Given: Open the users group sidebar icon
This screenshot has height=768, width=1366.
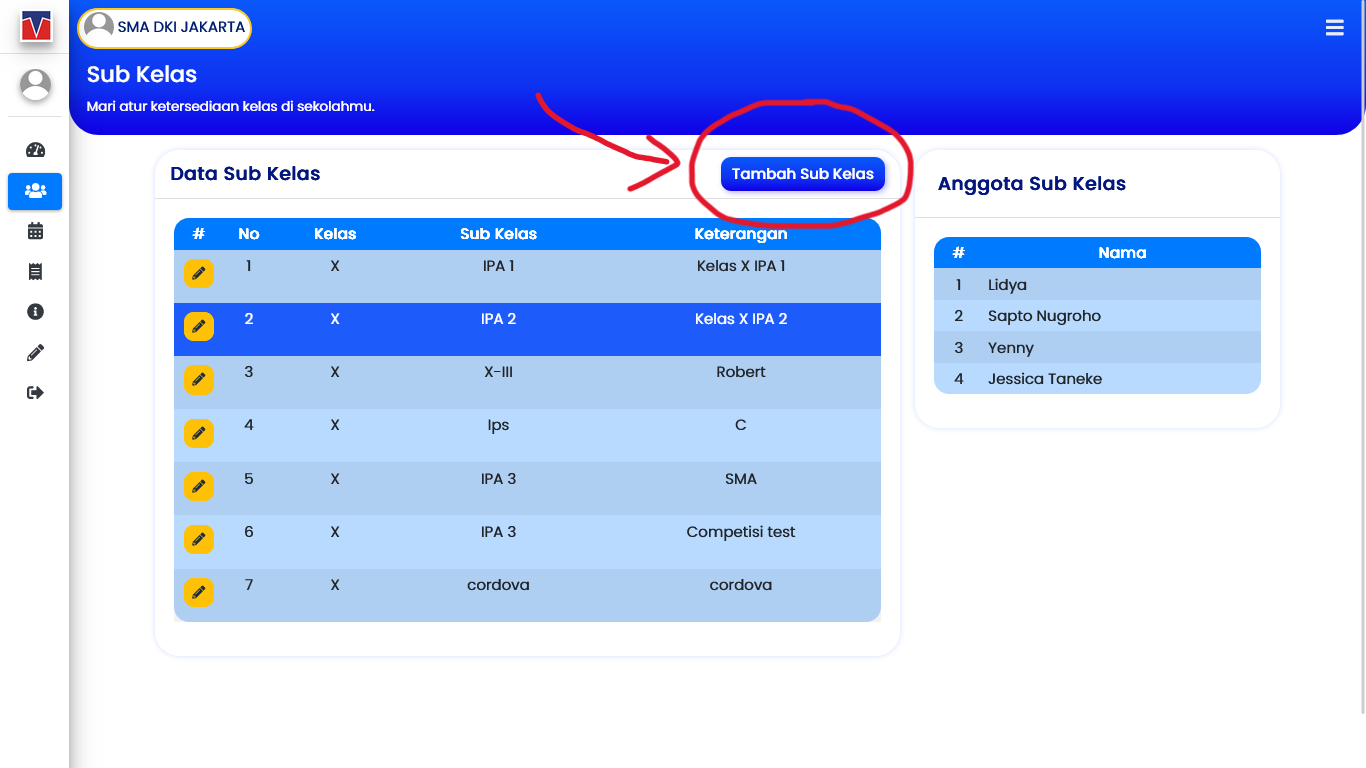Looking at the screenshot, I should click(35, 190).
